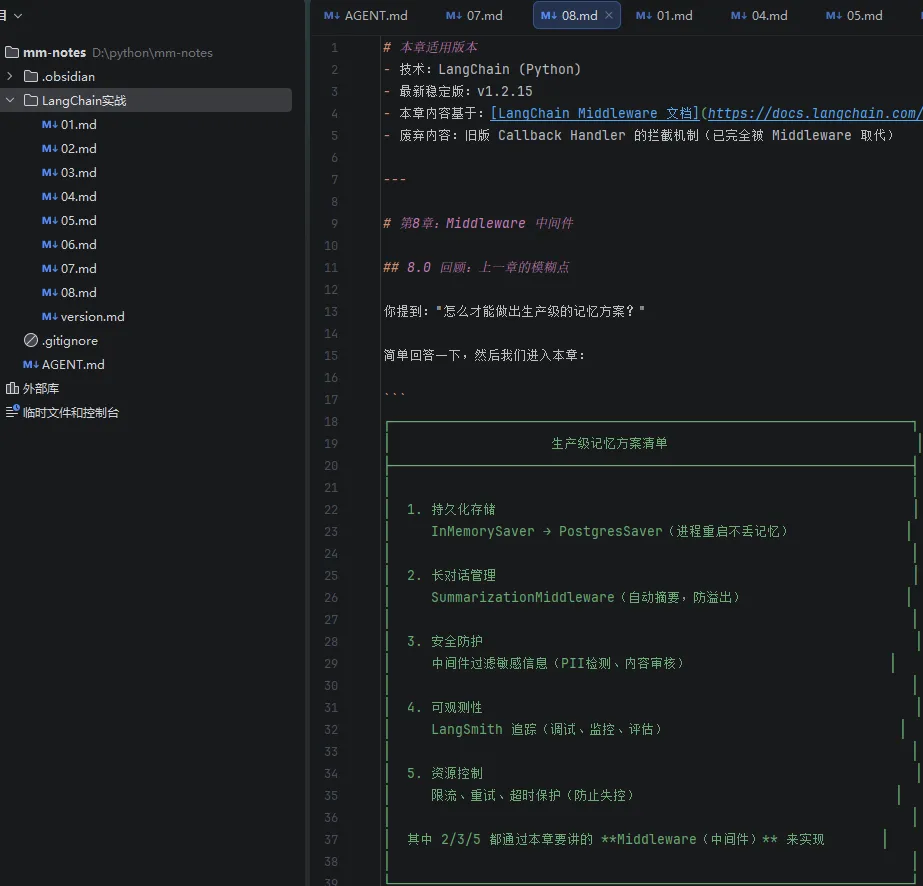Click the text SummarizationMiddleware

pos(523,598)
